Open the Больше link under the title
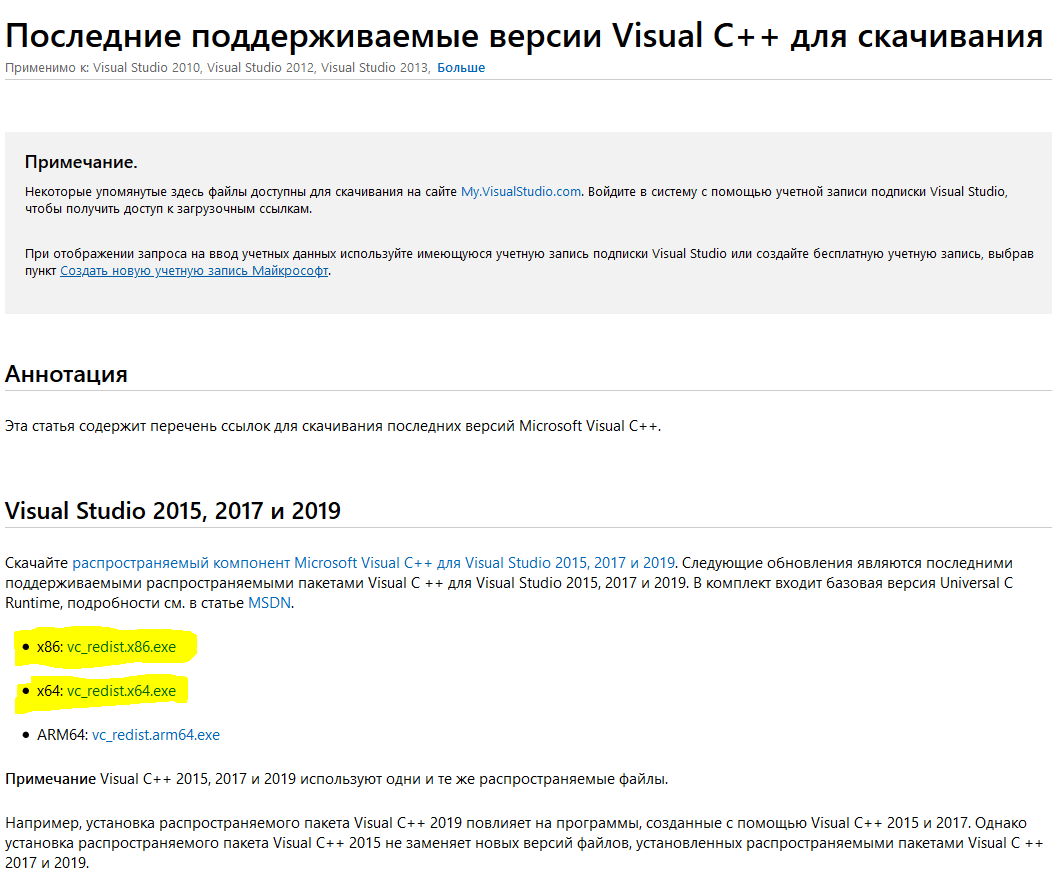The image size is (1061, 882). point(461,68)
